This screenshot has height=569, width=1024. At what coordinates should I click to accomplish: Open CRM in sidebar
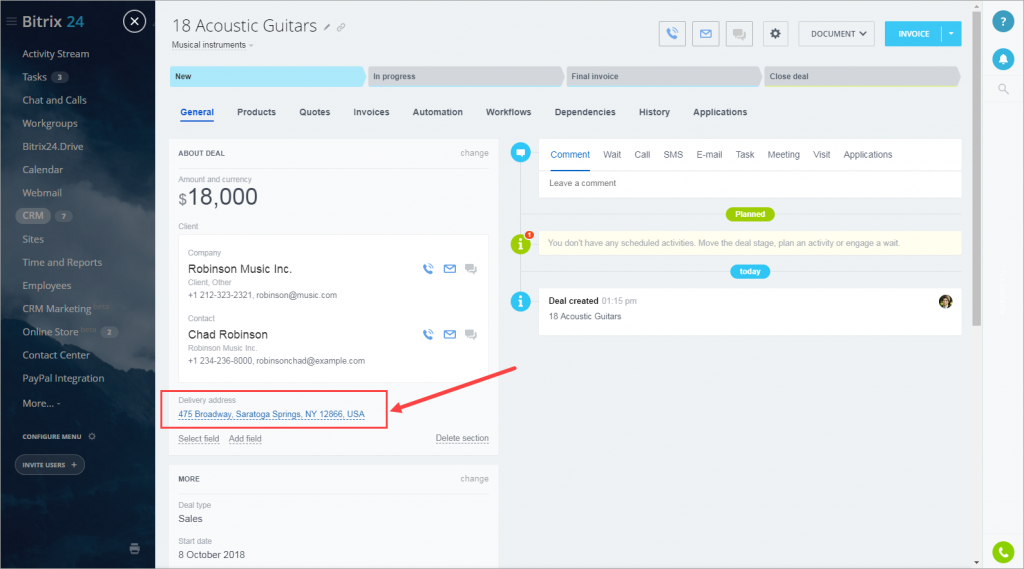tap(33, 216)
